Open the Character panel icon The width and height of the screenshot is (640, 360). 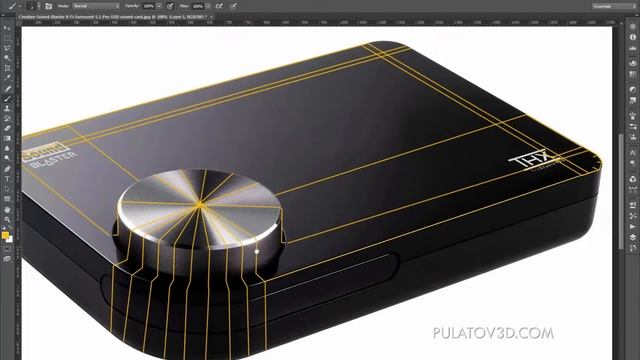pos(633,153)
